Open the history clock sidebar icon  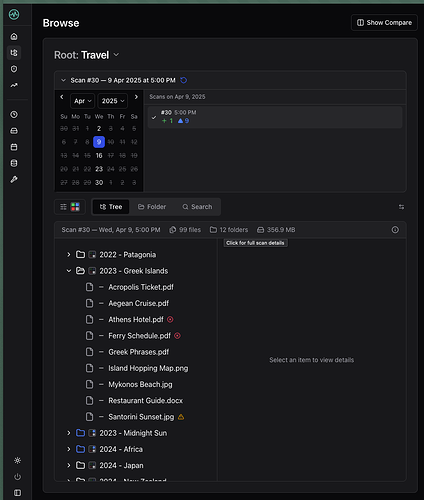(x=14, y=115)
